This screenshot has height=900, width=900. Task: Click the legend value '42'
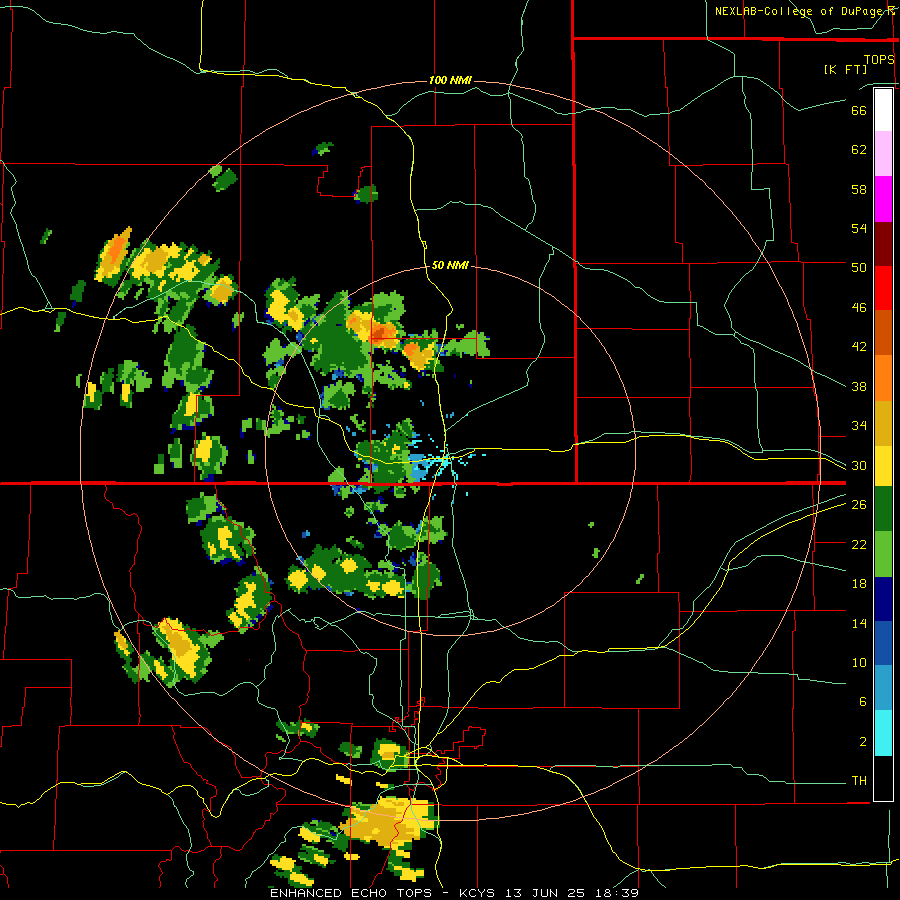859,346
